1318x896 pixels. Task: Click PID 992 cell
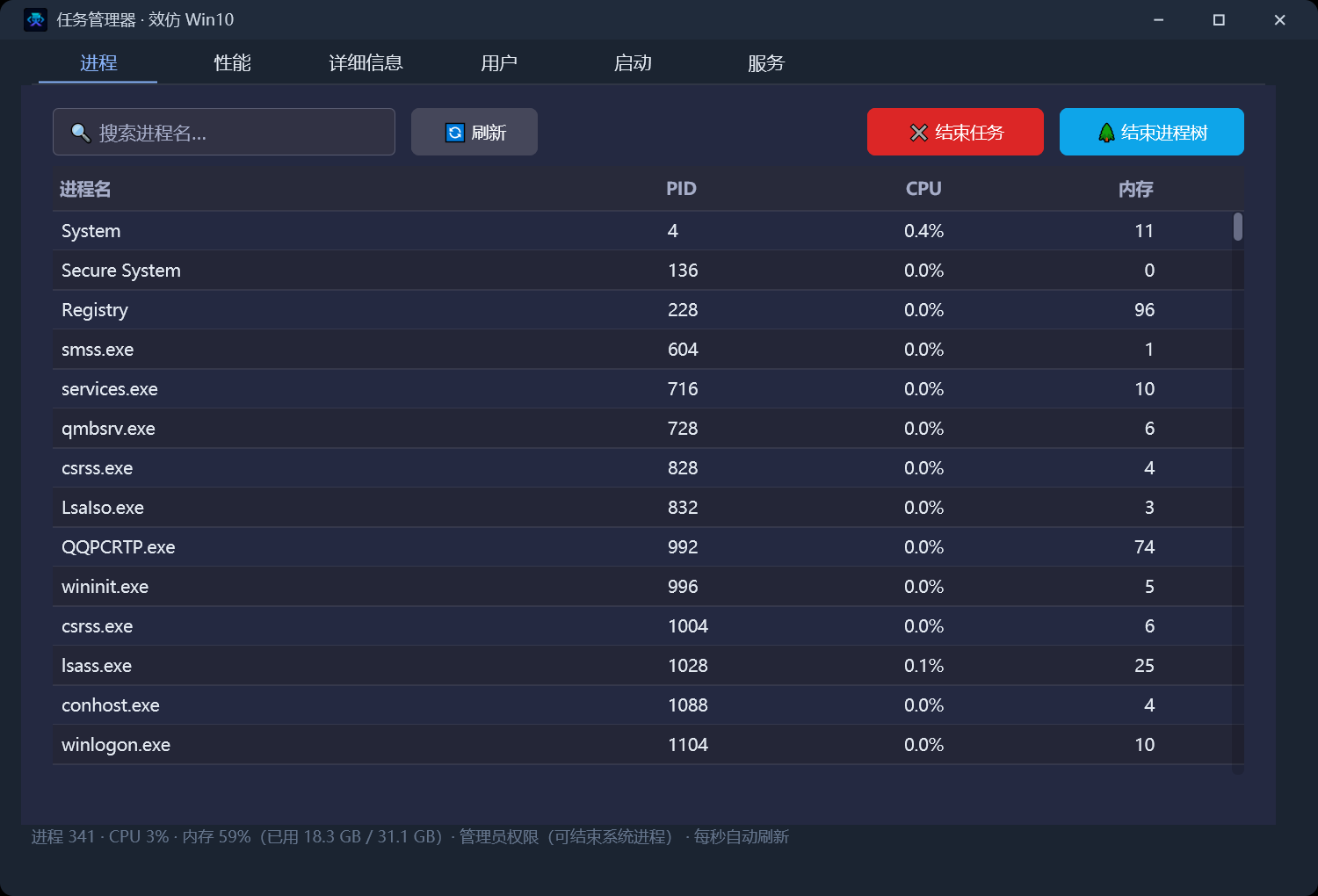pyautogui.click(x=683, y=547)
